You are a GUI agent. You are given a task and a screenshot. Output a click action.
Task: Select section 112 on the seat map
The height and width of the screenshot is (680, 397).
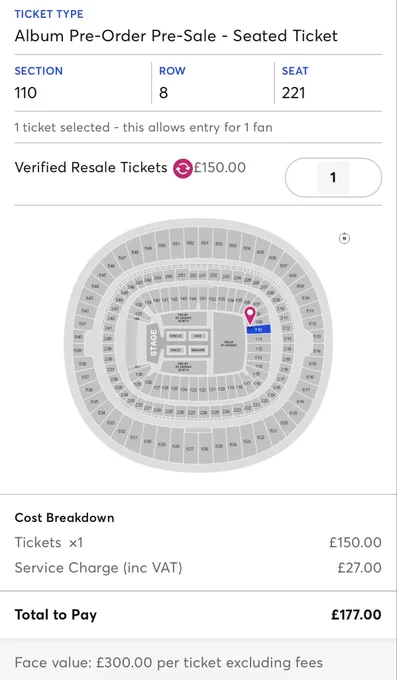[x=259, y=349]
